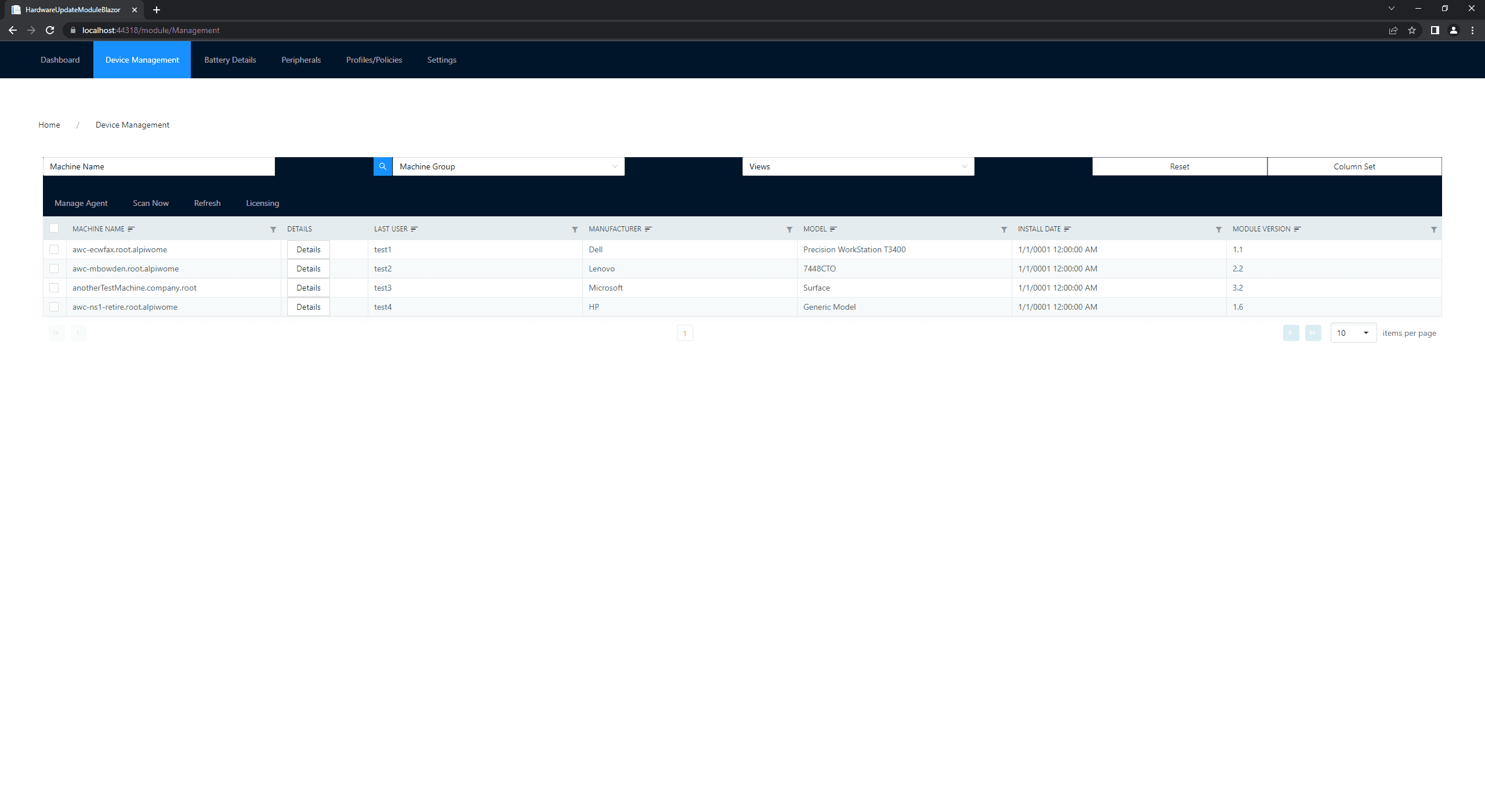Click Refresh in grid toolbar
This screenshot has height=812, width=1485.
tap(207, 203)
